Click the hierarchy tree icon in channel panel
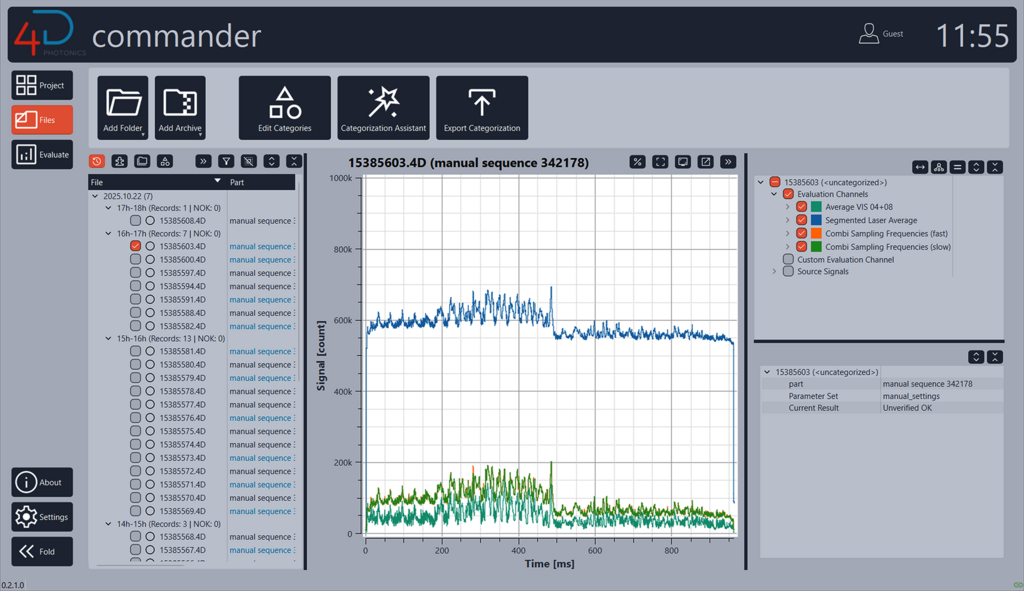The width and height of the screenshot is (1024, 591). (x=939, y=167)
